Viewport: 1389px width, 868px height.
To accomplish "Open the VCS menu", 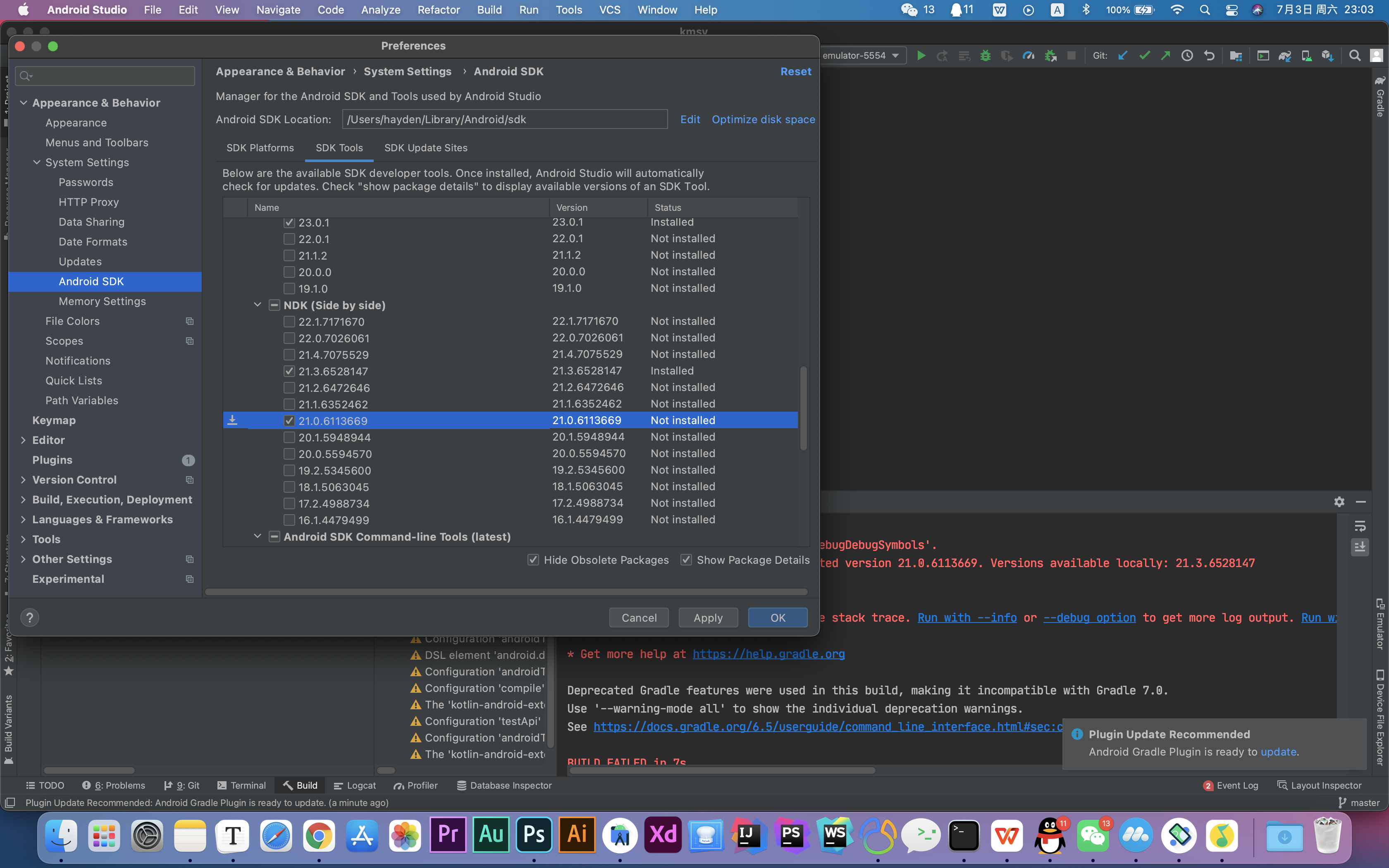I will (610, 10).
